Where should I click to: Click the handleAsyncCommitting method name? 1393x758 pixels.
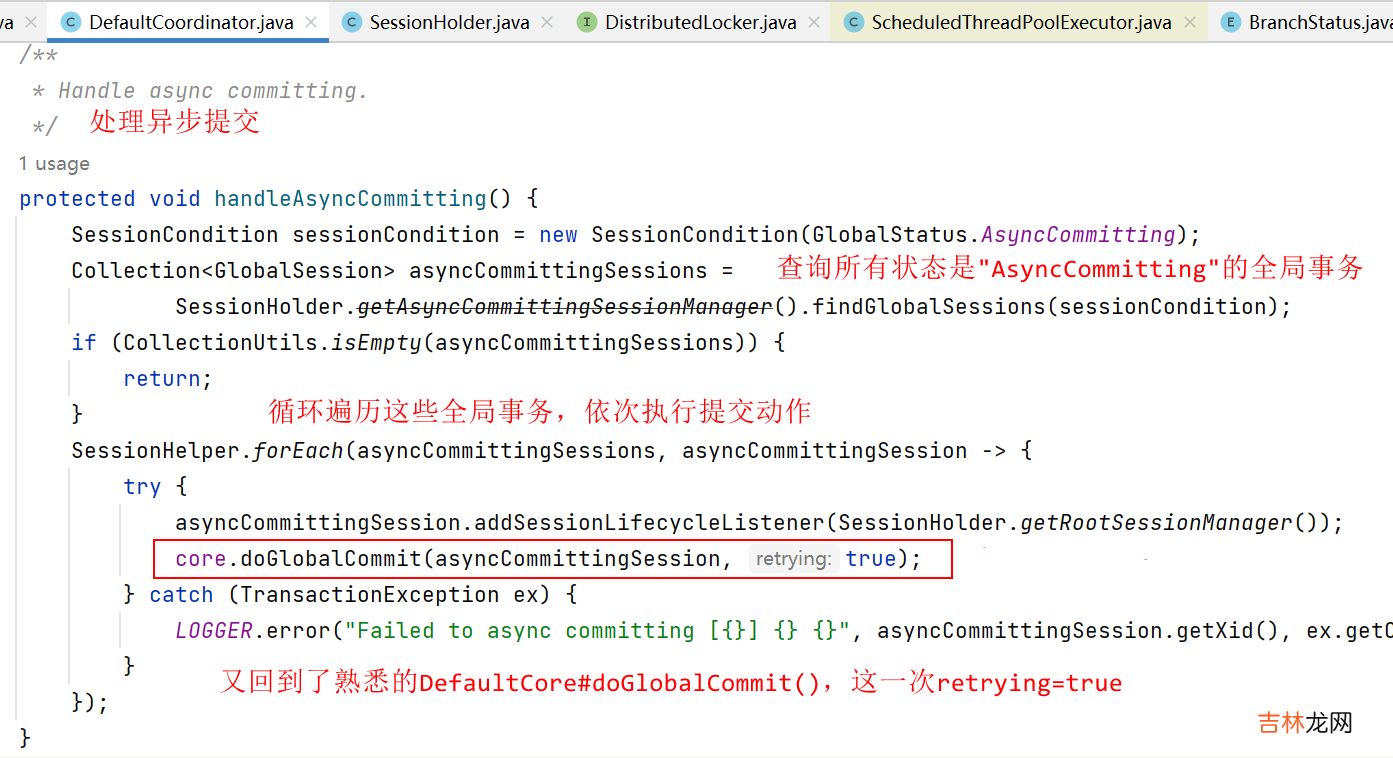point(350,198)
